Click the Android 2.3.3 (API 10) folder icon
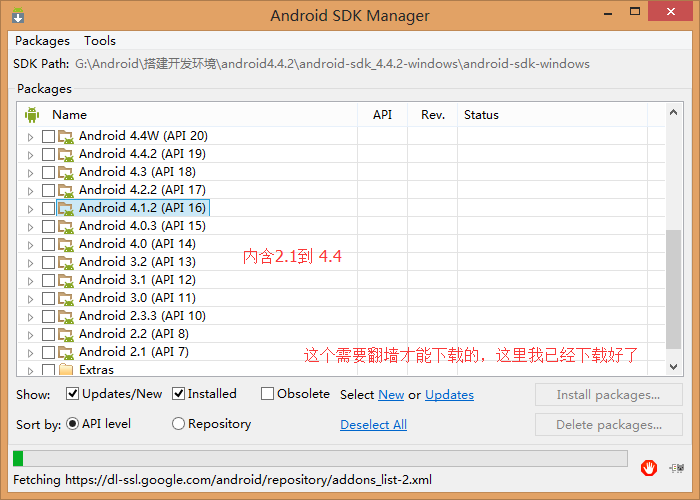The height and width of the screenshot is (500, 700). point(66,316)
